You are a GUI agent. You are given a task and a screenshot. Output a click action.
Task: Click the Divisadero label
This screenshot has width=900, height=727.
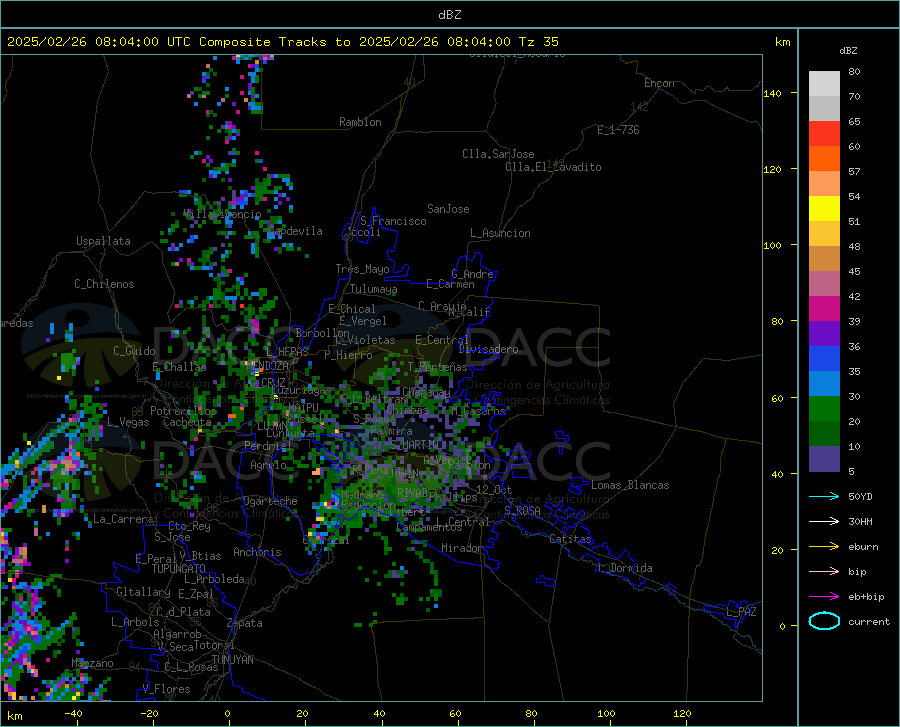coord(488,349)
